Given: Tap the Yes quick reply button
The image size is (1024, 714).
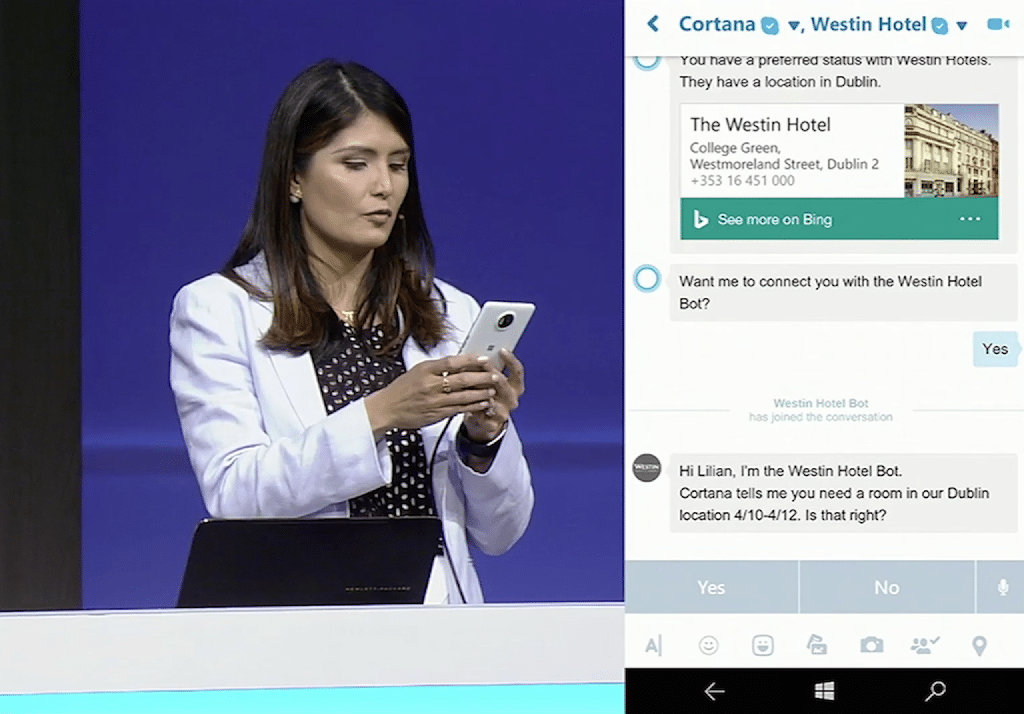Looking at the screenshot, I should [711, 587].
